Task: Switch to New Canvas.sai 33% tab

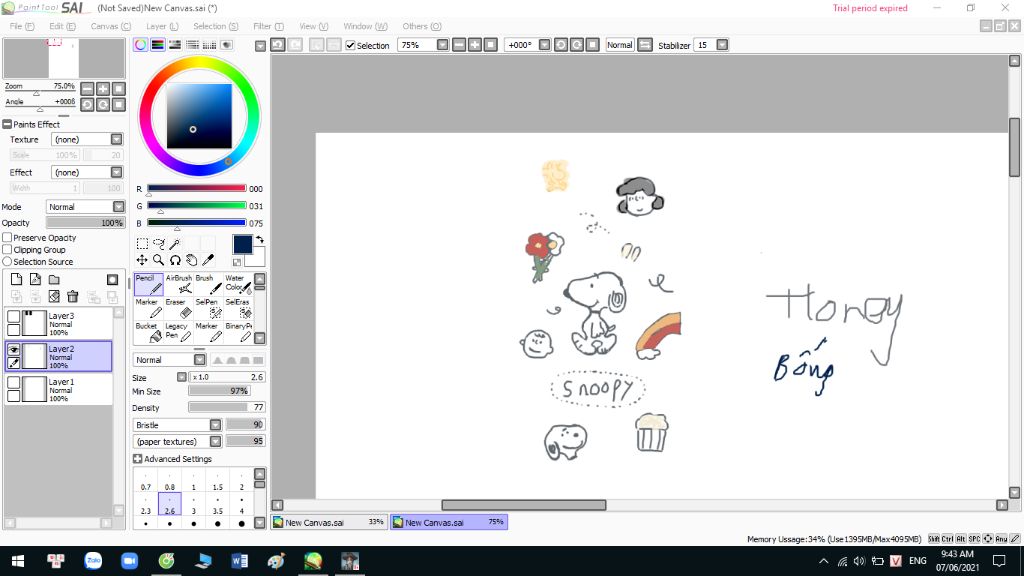Action: point(328,522)
